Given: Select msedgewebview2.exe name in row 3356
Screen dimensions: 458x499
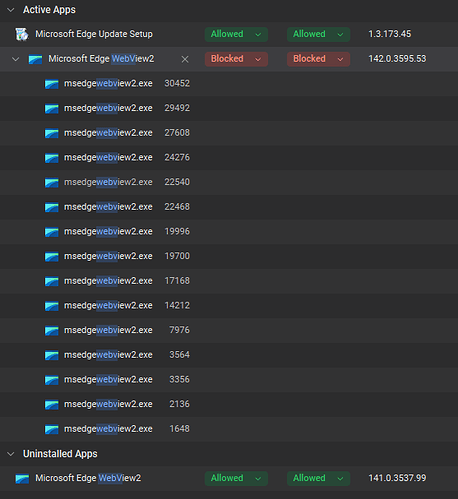Looking at the screenshot, I should pyautogui.click(x=108, y=379).
